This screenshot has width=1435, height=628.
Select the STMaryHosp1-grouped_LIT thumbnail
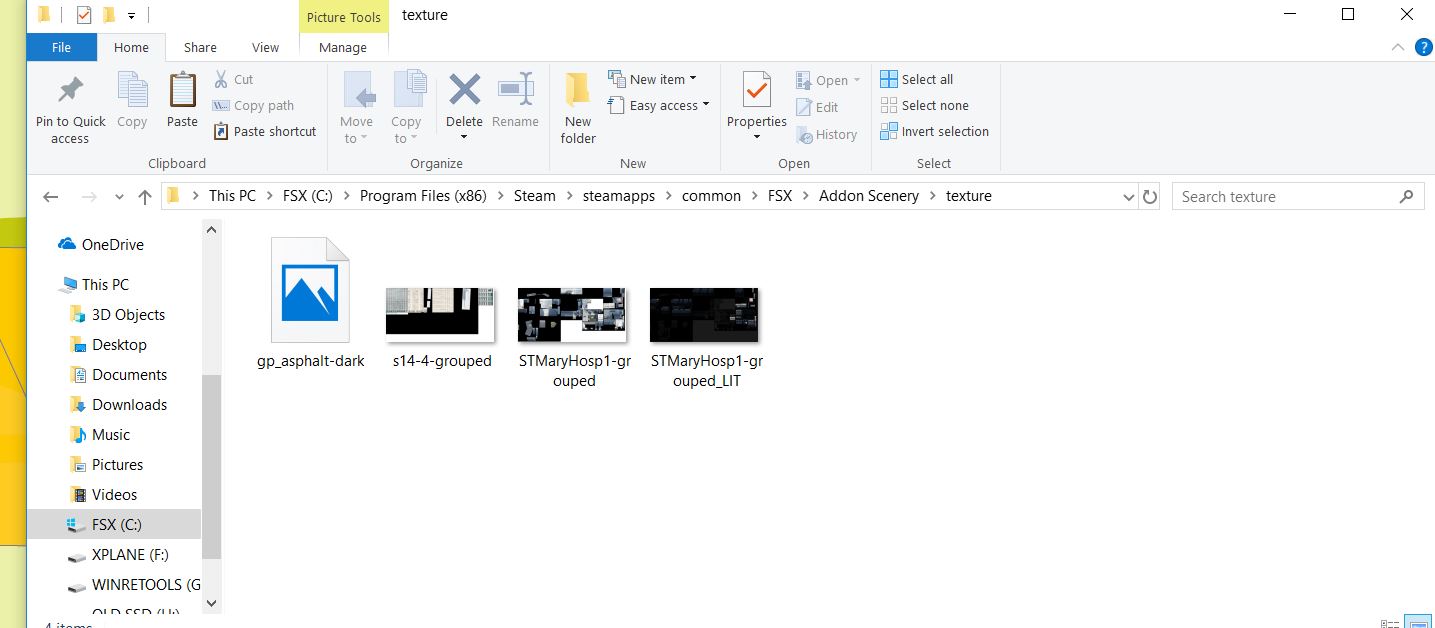pyautogui.click(x=705, y=315)
